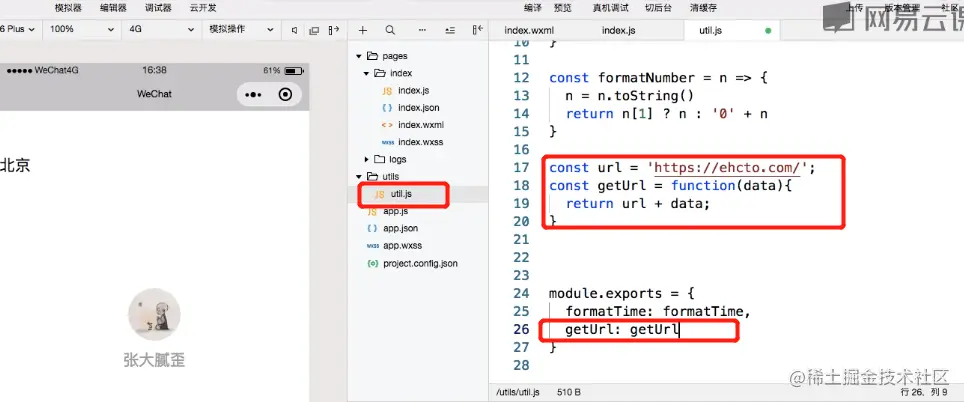The height and width of the screenshot is (402, 964).
Task: Collapse the index folder arrow
Action: pos(366,73)
